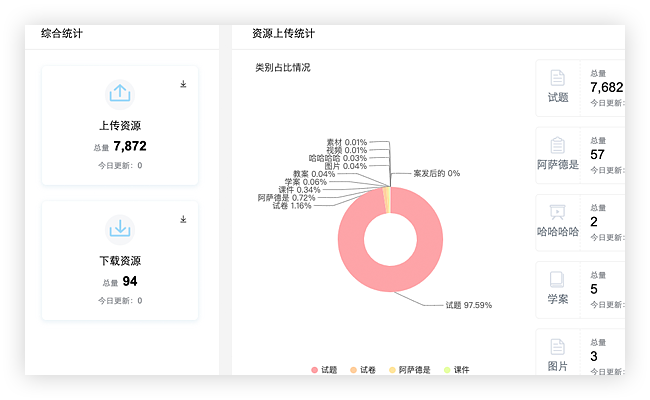Click the download icon above 下载资源

point(120,229)
